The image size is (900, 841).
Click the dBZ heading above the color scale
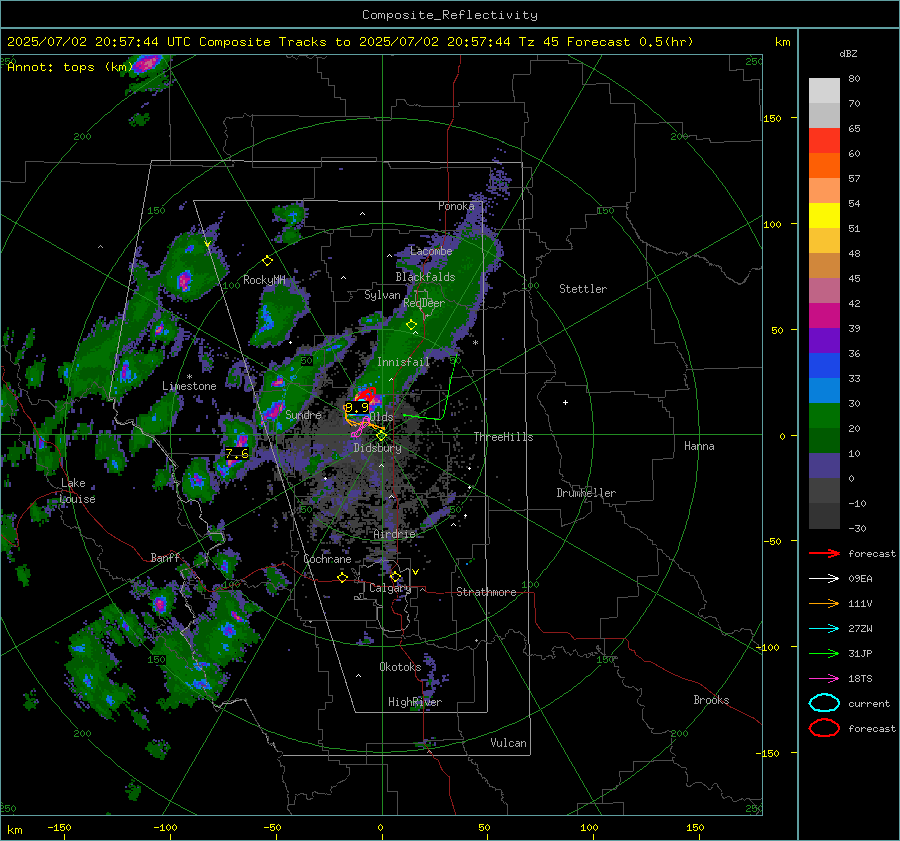pyautogui.click(x=848, y=53)
